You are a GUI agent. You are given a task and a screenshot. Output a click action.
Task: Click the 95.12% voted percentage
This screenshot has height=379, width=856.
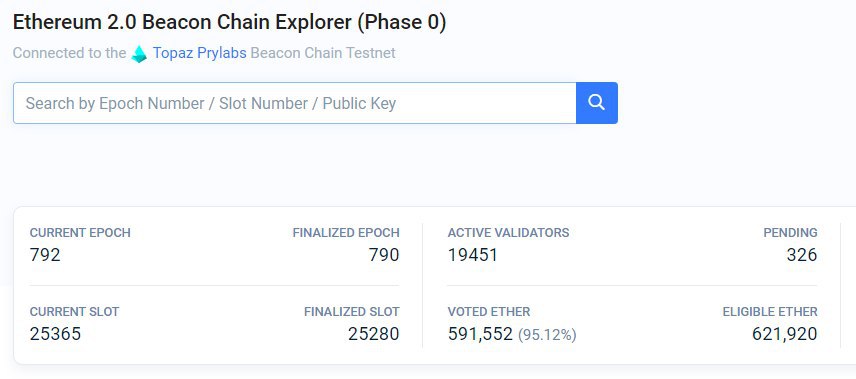pyautogui.click(x=547, y=334)
